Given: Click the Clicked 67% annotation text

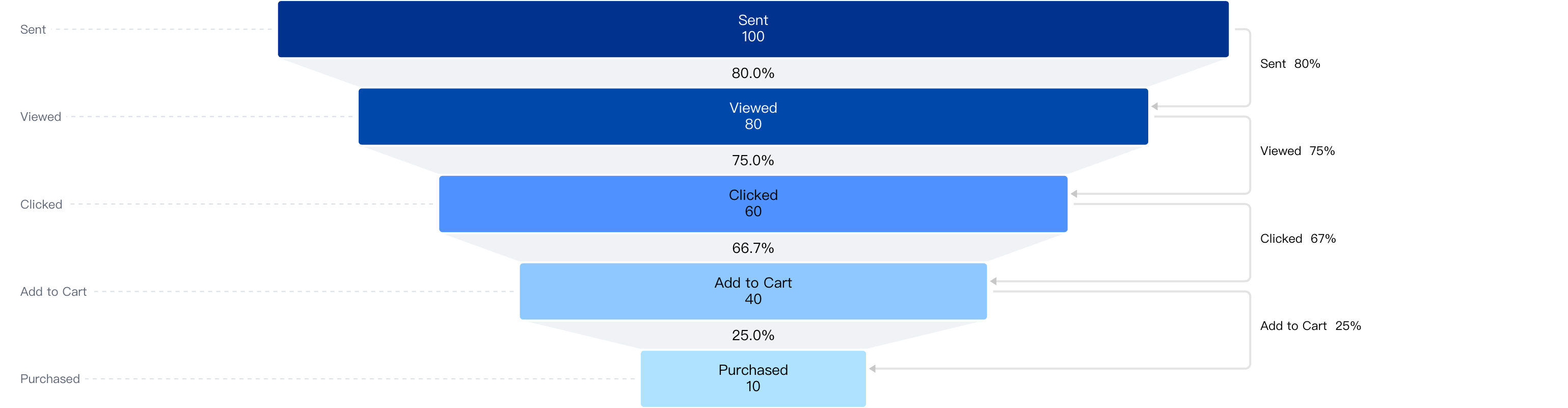Looking at the screenshot, I should pyautogui.click(x=1297, y=239).
